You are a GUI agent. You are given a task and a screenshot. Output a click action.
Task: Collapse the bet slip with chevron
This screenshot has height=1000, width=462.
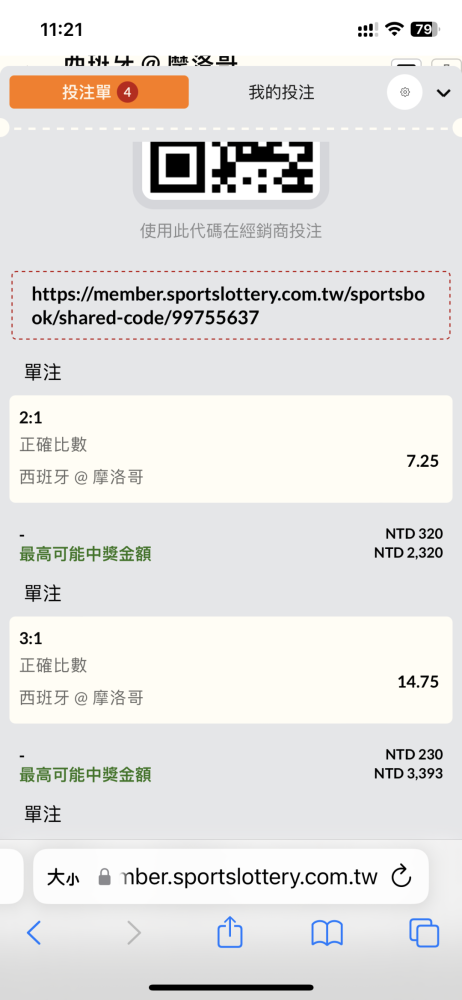(443, 93)
